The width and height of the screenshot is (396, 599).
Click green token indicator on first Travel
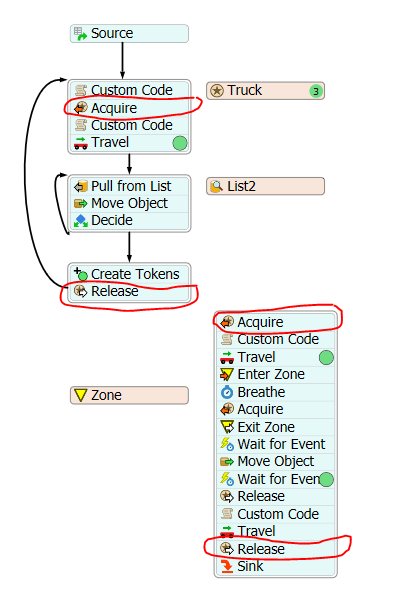tap(180, 143)
